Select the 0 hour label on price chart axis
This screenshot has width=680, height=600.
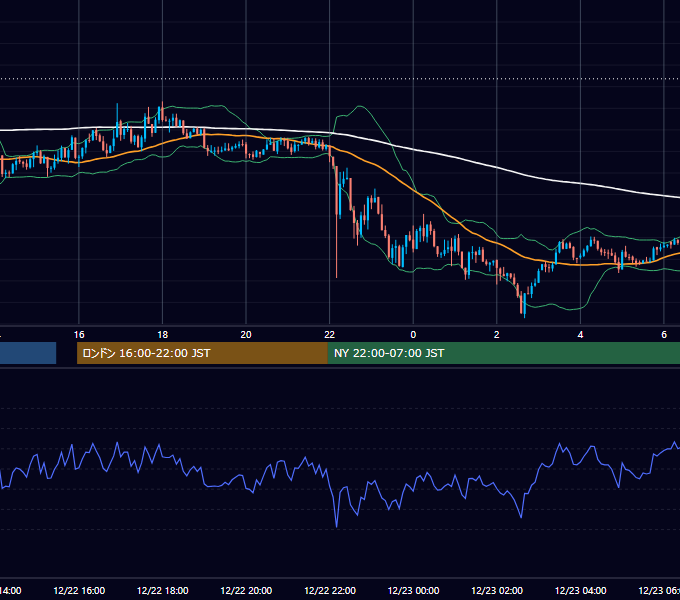(x=413, y=335)
